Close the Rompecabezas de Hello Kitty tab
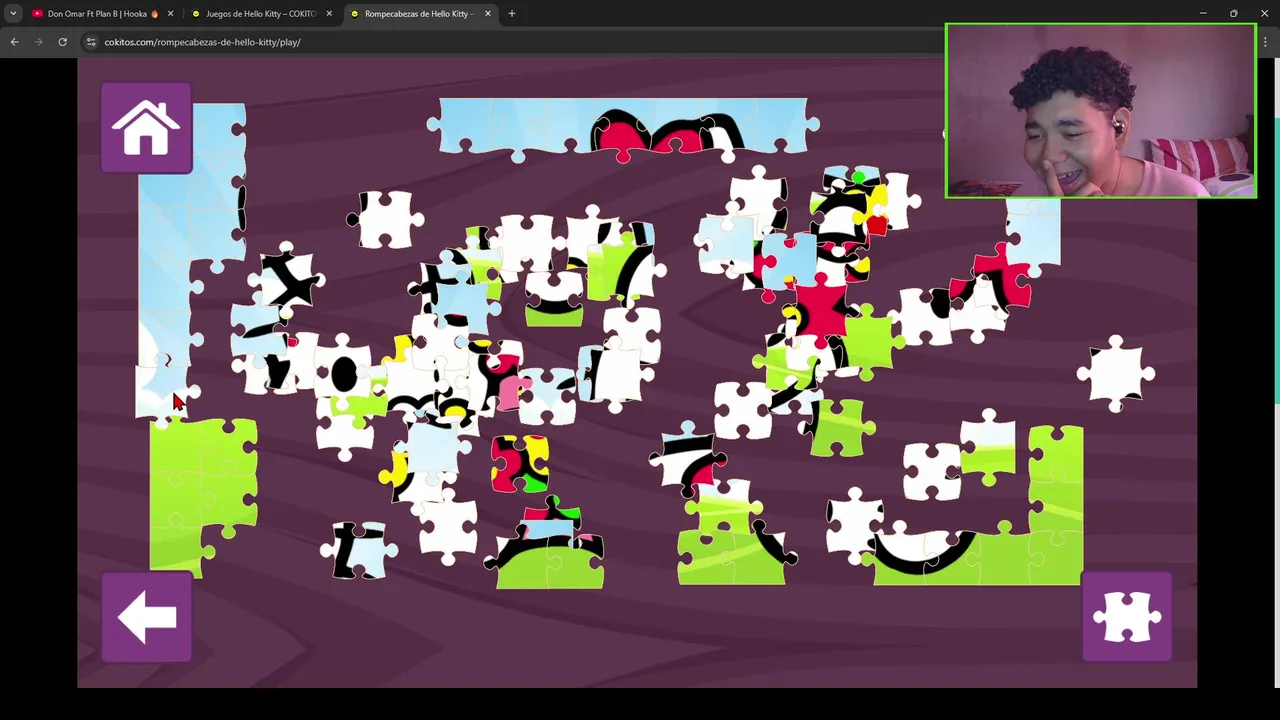Screen dimensions: 1280x720 (488, 14)
